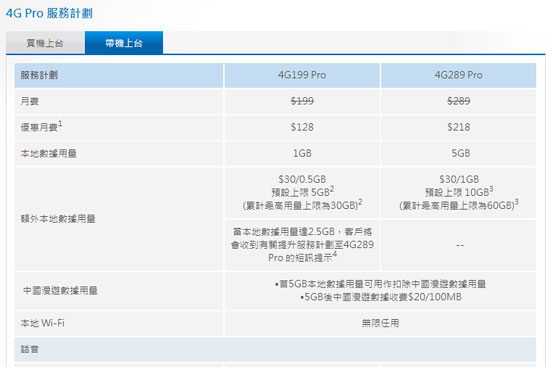Viewport: 550px width, 367px height.
Task: Click the 預設上限 10GB text
Action: click(x=459, y=192)
